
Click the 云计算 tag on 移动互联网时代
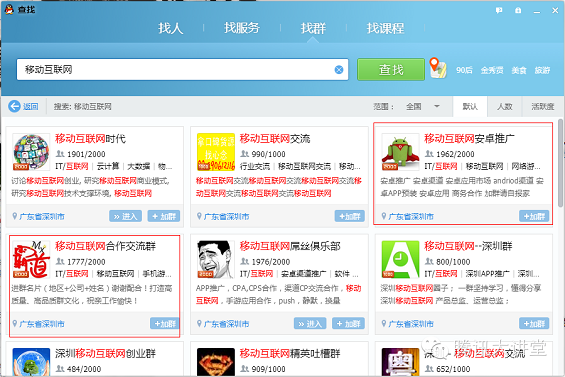click(x=108, y=166)
